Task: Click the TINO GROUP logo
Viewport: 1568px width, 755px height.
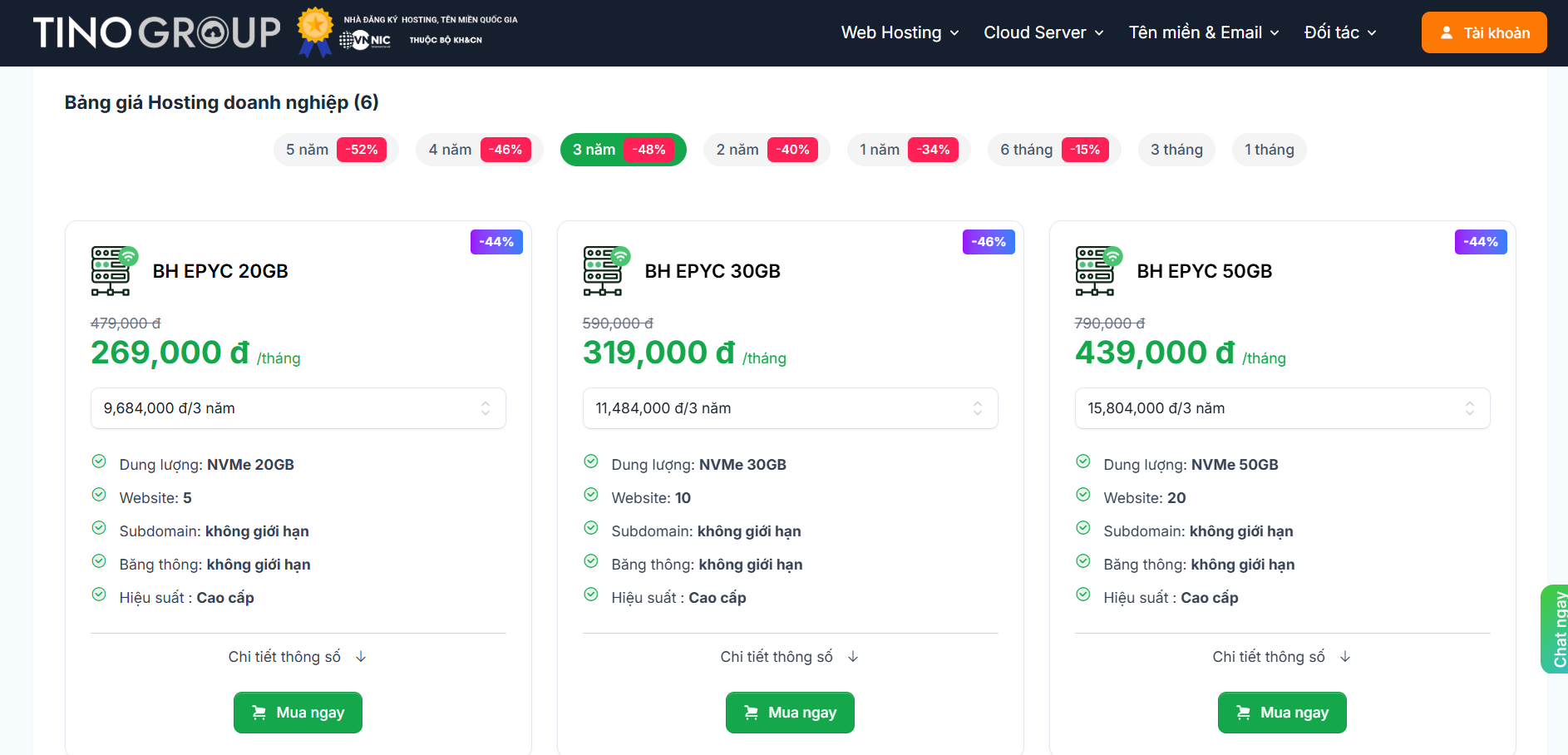Action: (x=156, y=33)
